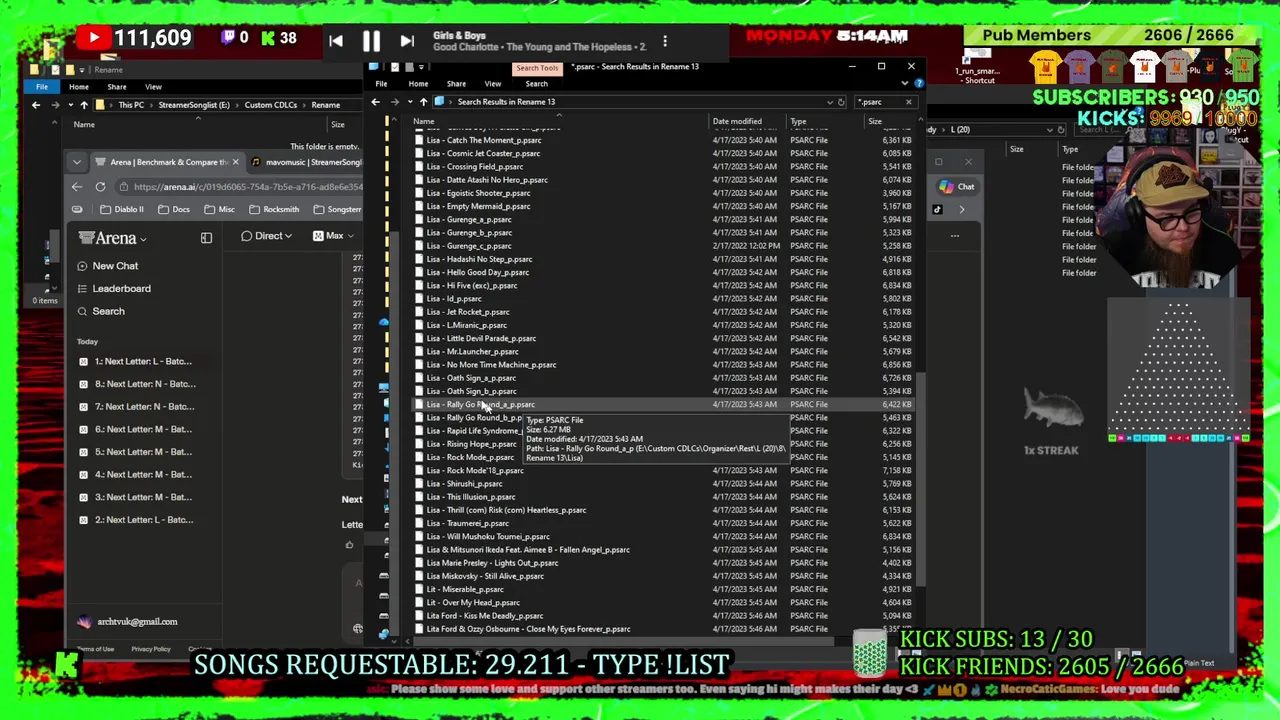This screenshot has height=720, width=1280.
Task: Select file Lisa - Hello Good Day_p.psarc
Action: point(478,272)
